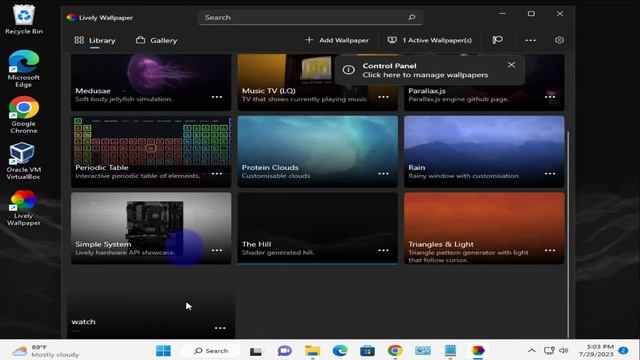This screenshot has width=640, height=360.
Task: Click the Control Panel tip info icon
Action: pos(348,70)
